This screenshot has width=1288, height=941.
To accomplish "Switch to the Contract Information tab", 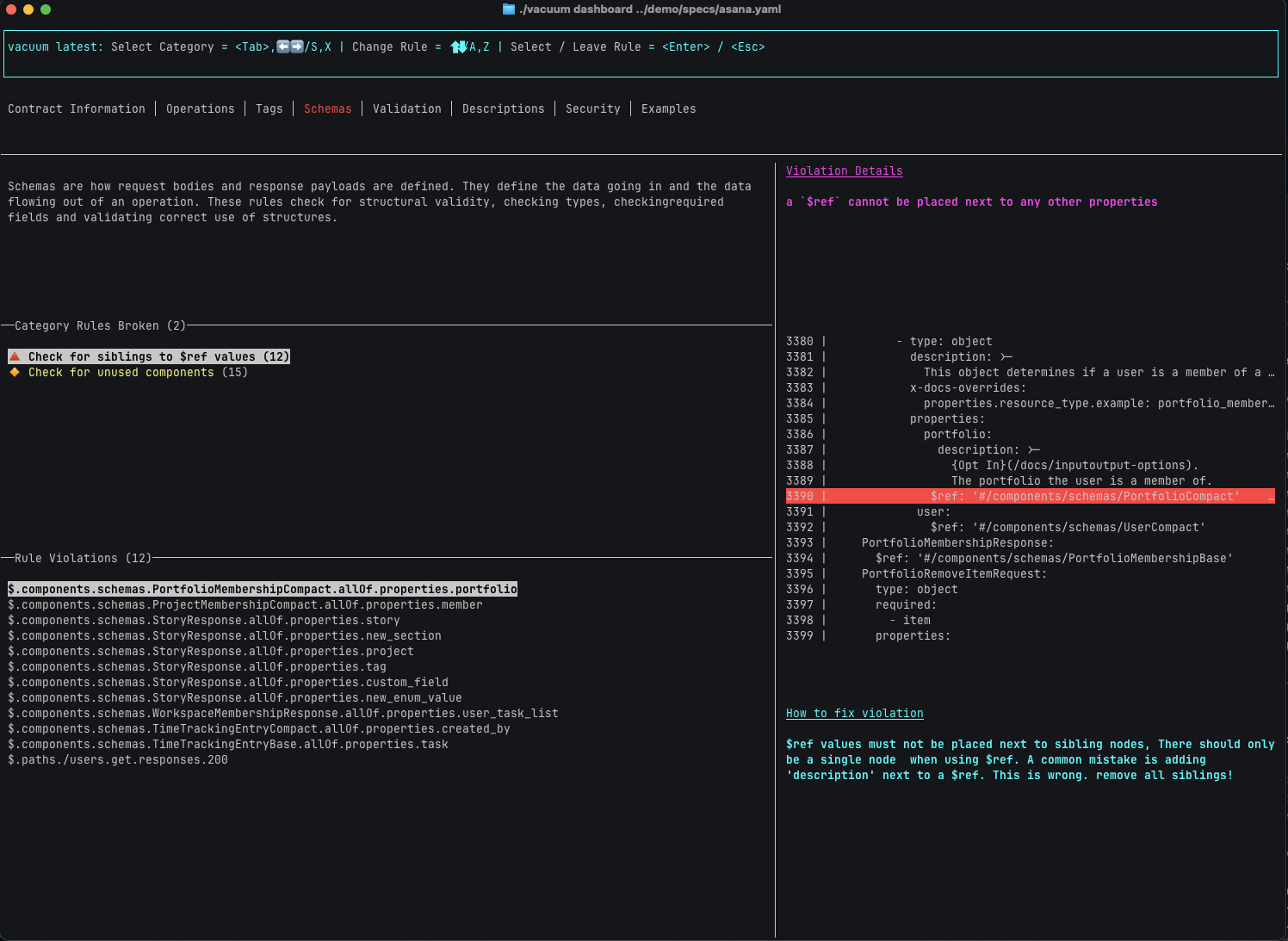I will point(77,108).
